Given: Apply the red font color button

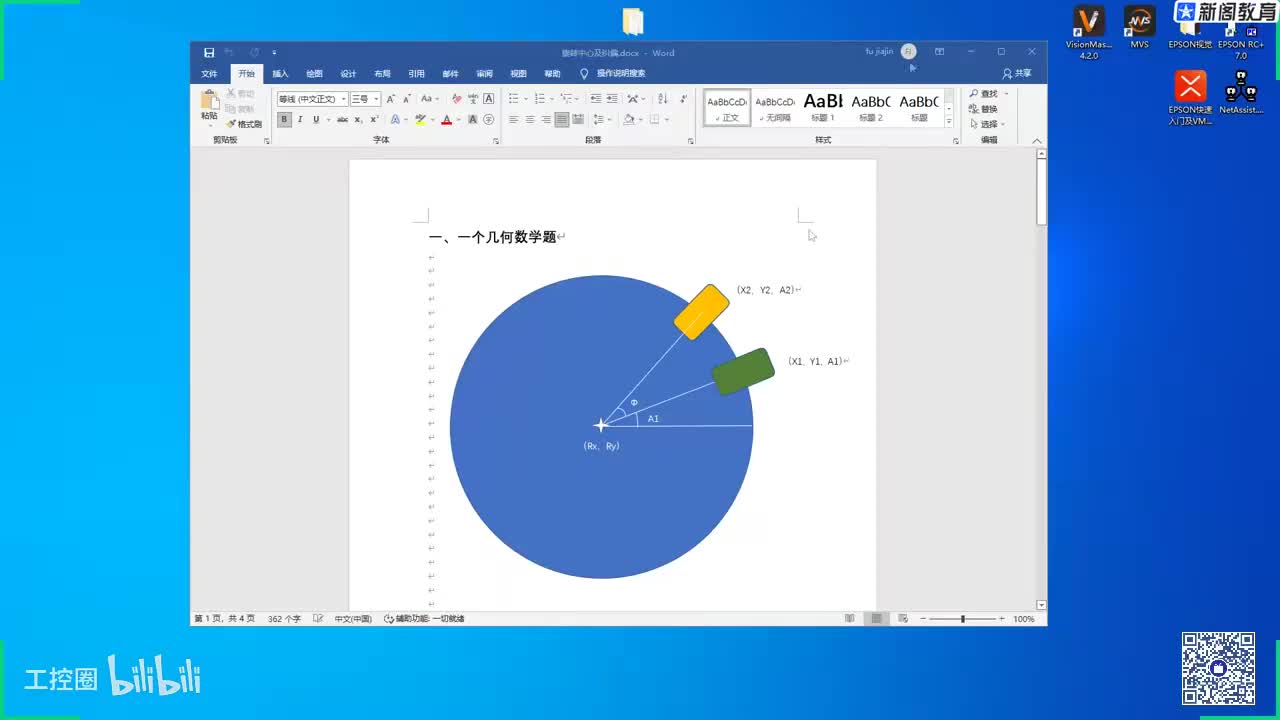Looking at the screenshot, I should click(446, 119).
